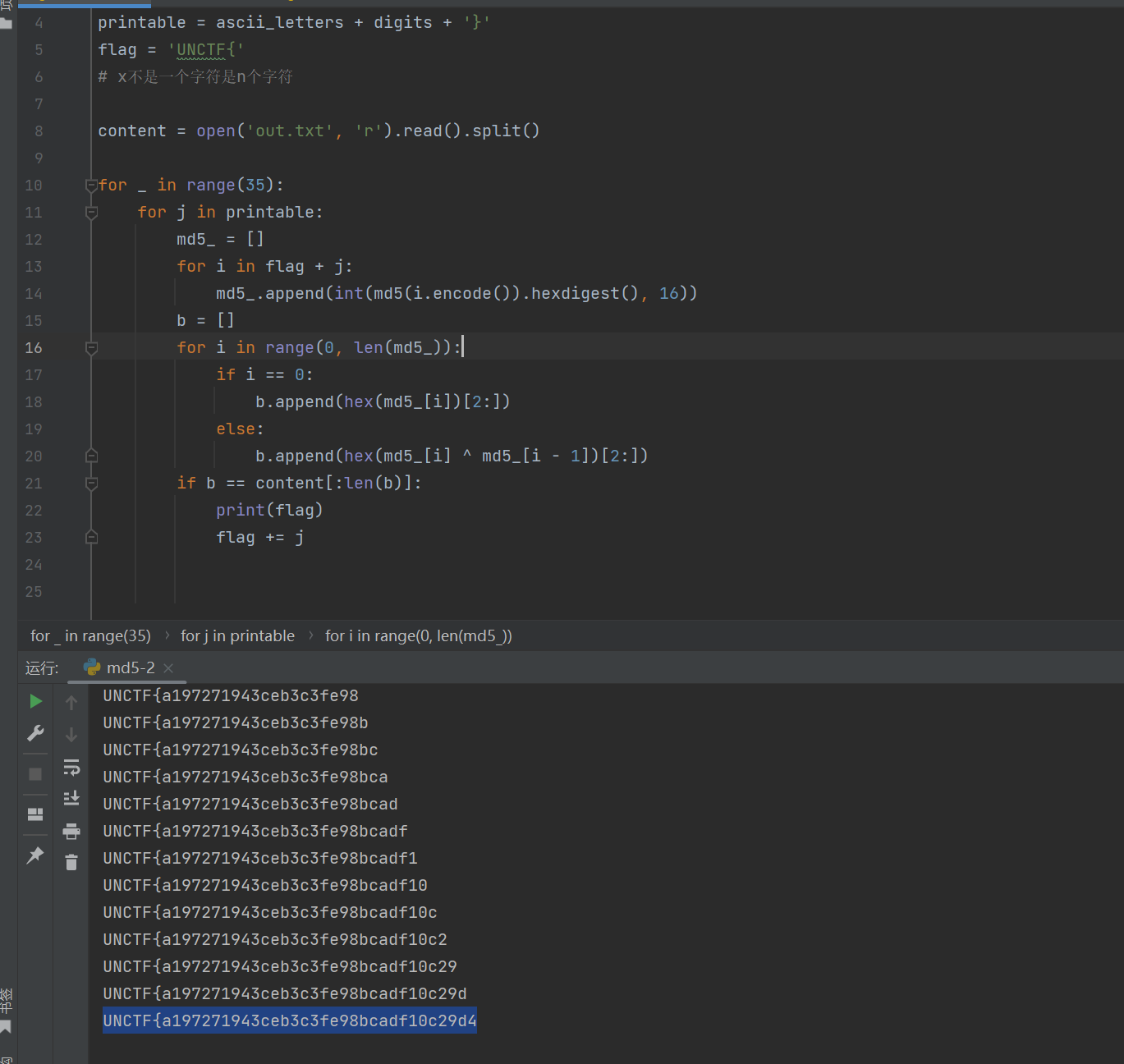Click 'flag += j' on line 23
Viewport: 1124px width, 1064px height.
click(x=260, y=537)
